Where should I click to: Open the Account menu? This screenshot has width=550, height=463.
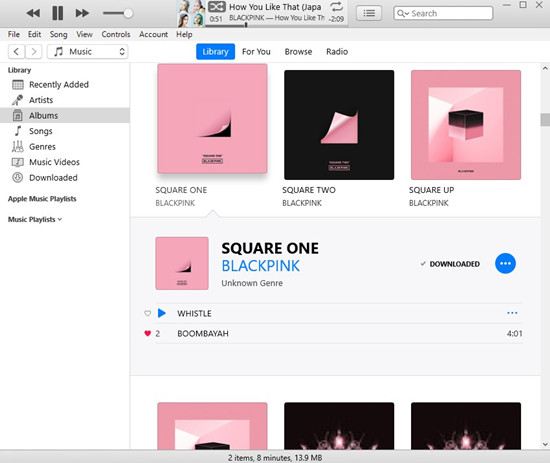point(153,34)
